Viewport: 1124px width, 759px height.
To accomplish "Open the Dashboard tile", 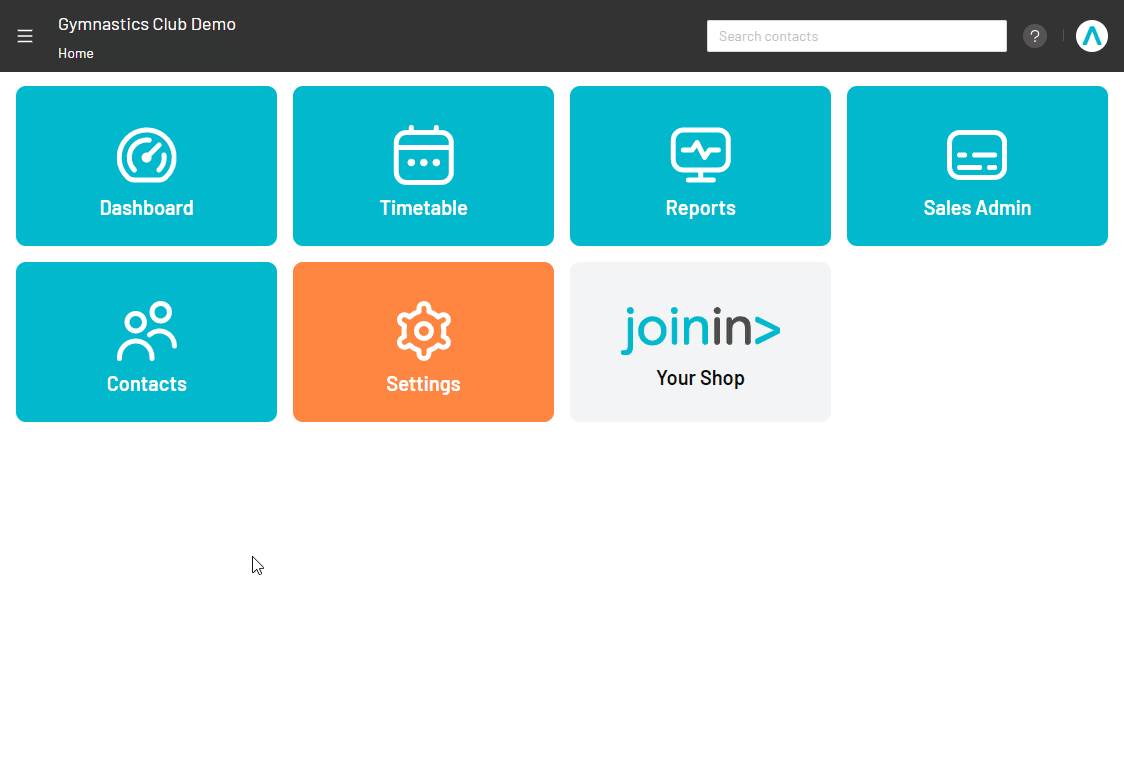I will pyautogui.click(x=146, y=166).
